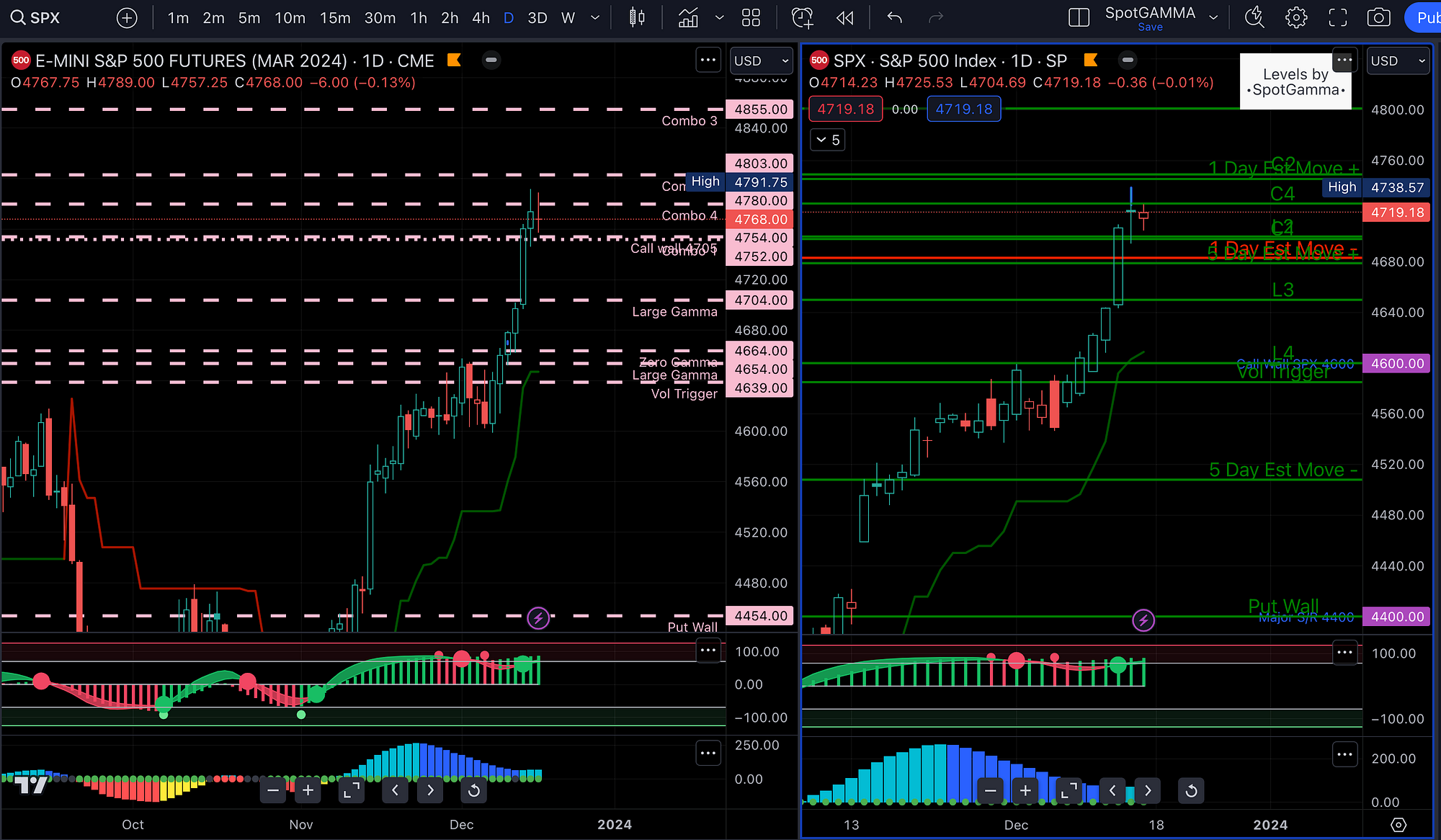Click the red sell price 4719.18 button
This screenshot has width=1441, height=840.
coord(845,109)
